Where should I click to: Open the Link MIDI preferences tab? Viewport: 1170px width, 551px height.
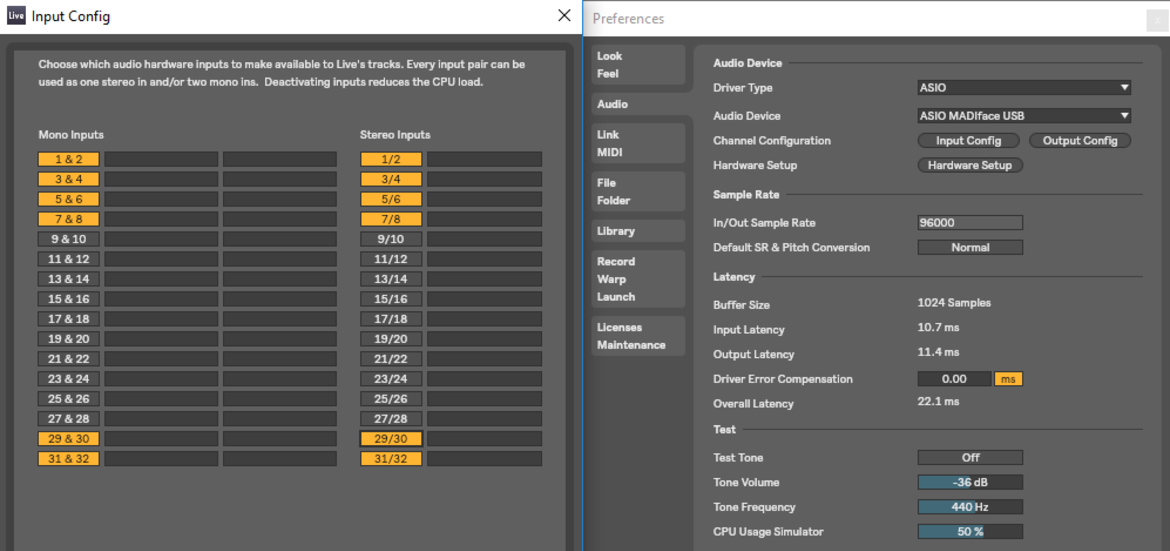[x=638, y=143]
